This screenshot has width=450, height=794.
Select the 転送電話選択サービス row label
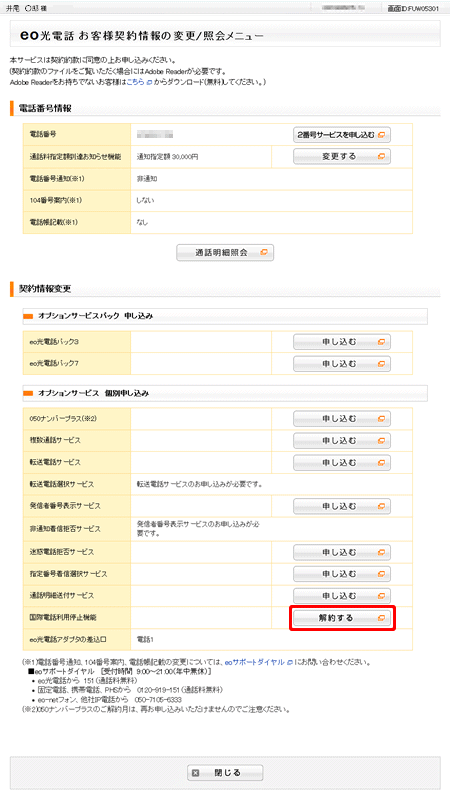(61, 484)
